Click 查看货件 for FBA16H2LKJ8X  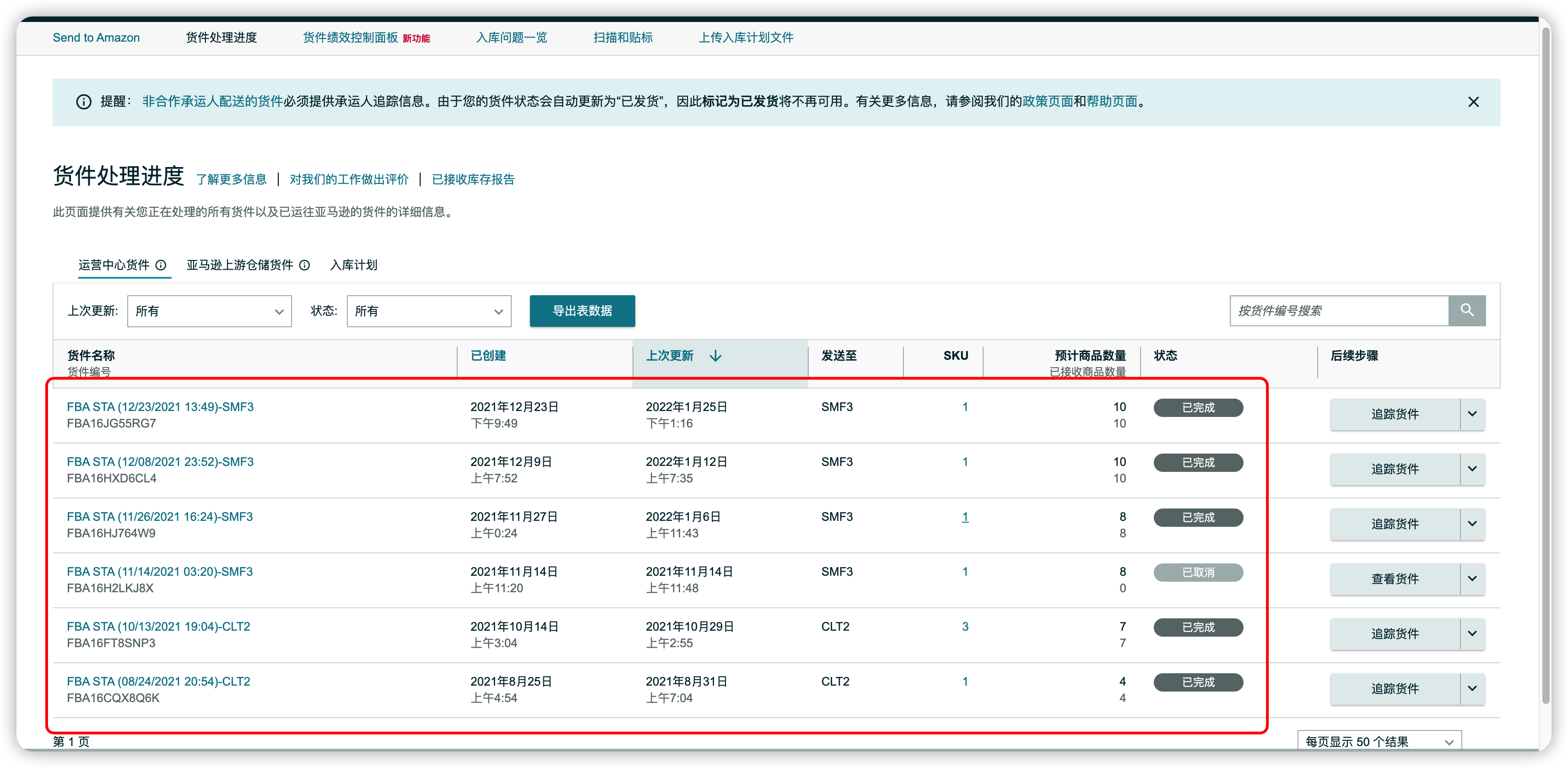pyautogui.click(x=1395, y=578)
